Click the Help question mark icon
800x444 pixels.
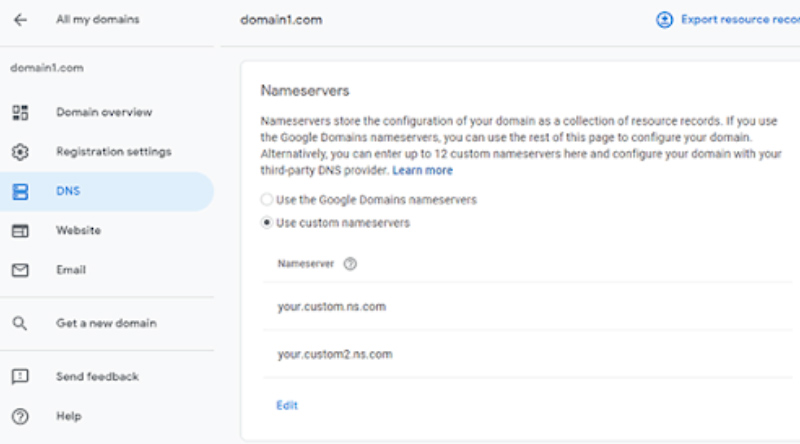point(20,416)
